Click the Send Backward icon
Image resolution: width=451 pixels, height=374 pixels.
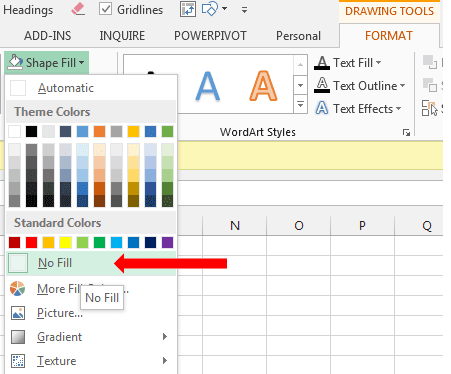click(x=430, y=85)
